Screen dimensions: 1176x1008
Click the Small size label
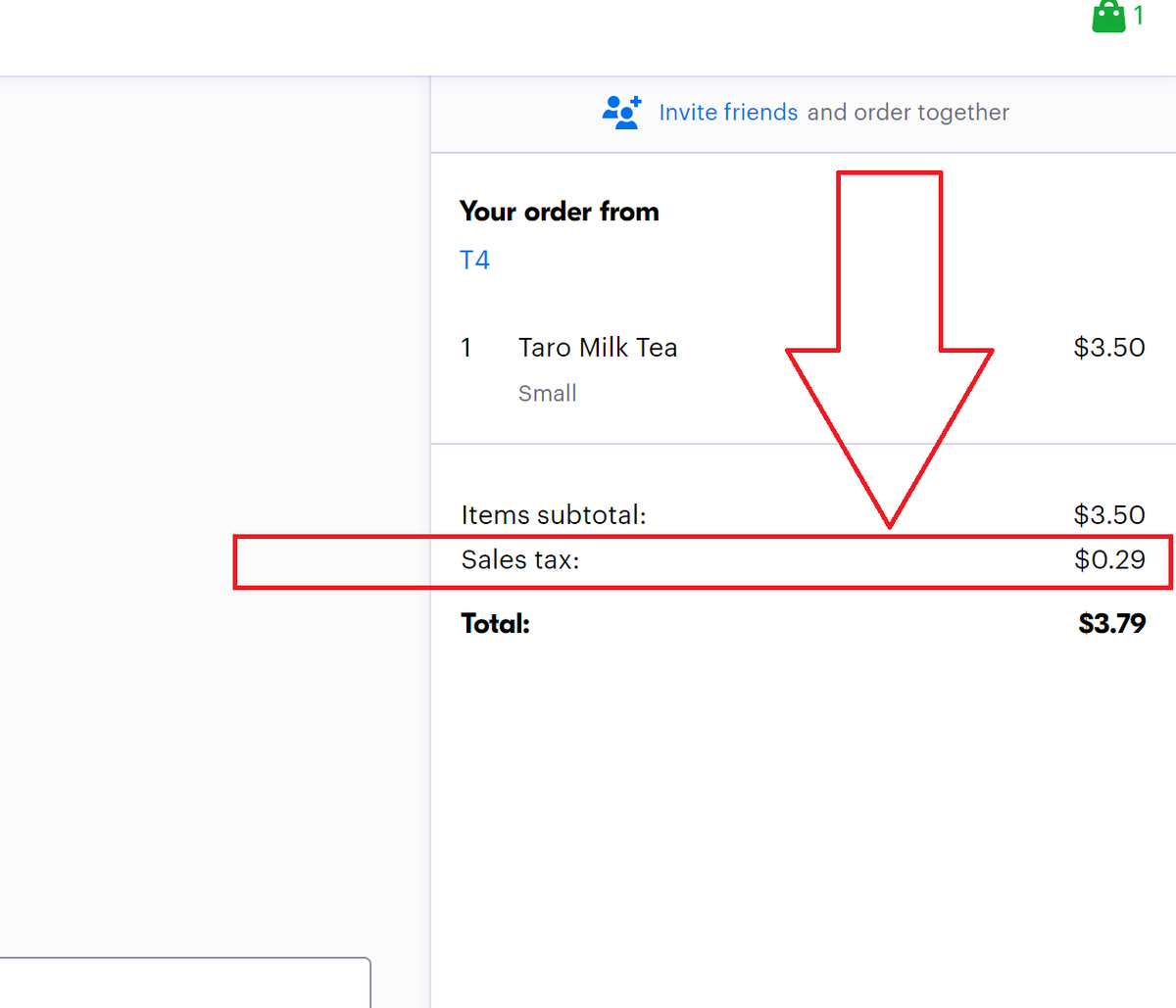547,394
